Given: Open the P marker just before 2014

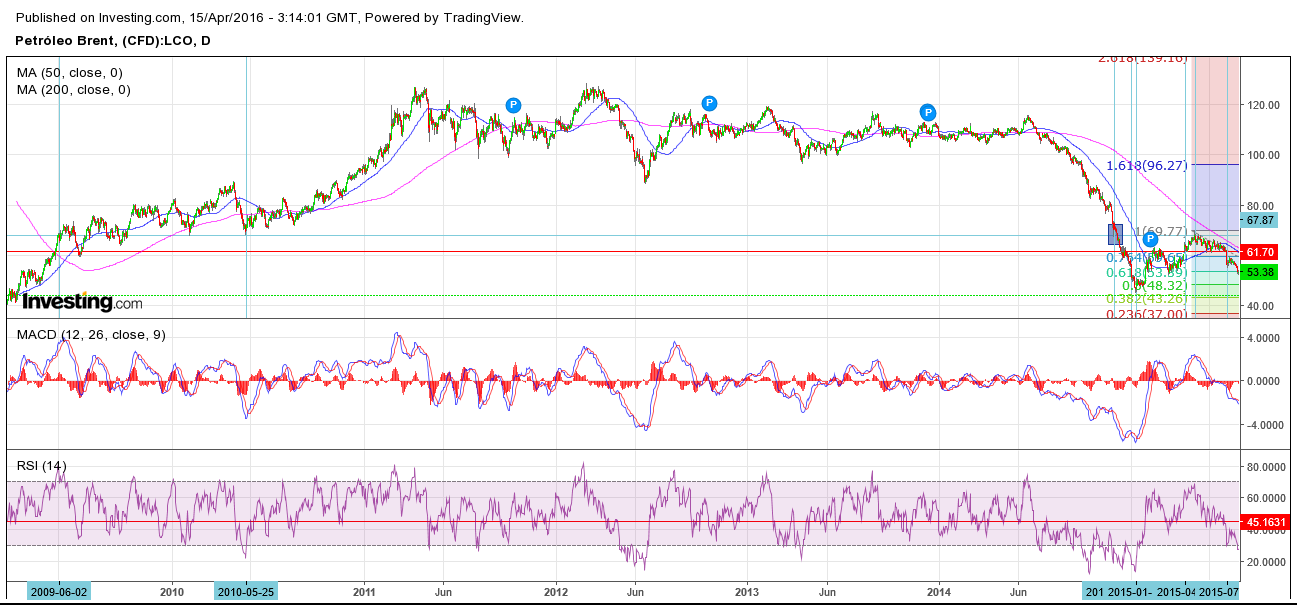Looking at the screenshot, I should pyautogui.click(x=928, y=111).
